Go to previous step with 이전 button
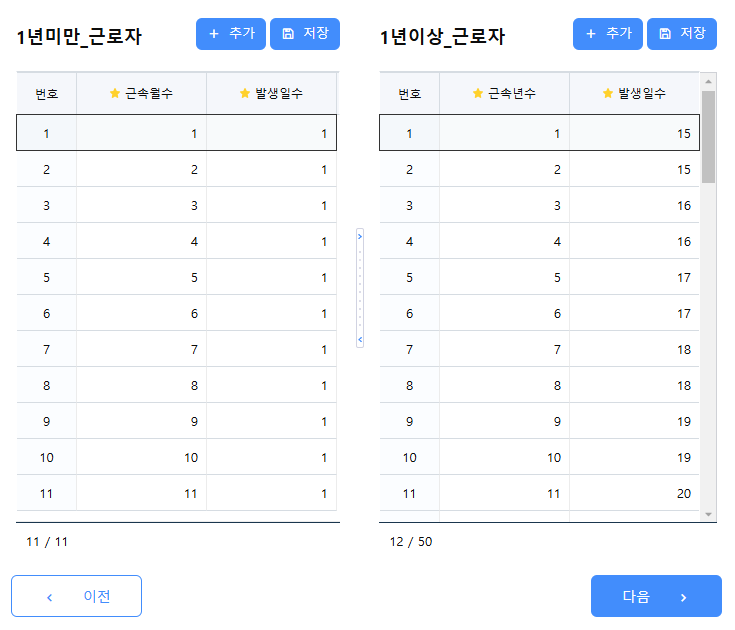The image size is (735, 630). point(76,596)
